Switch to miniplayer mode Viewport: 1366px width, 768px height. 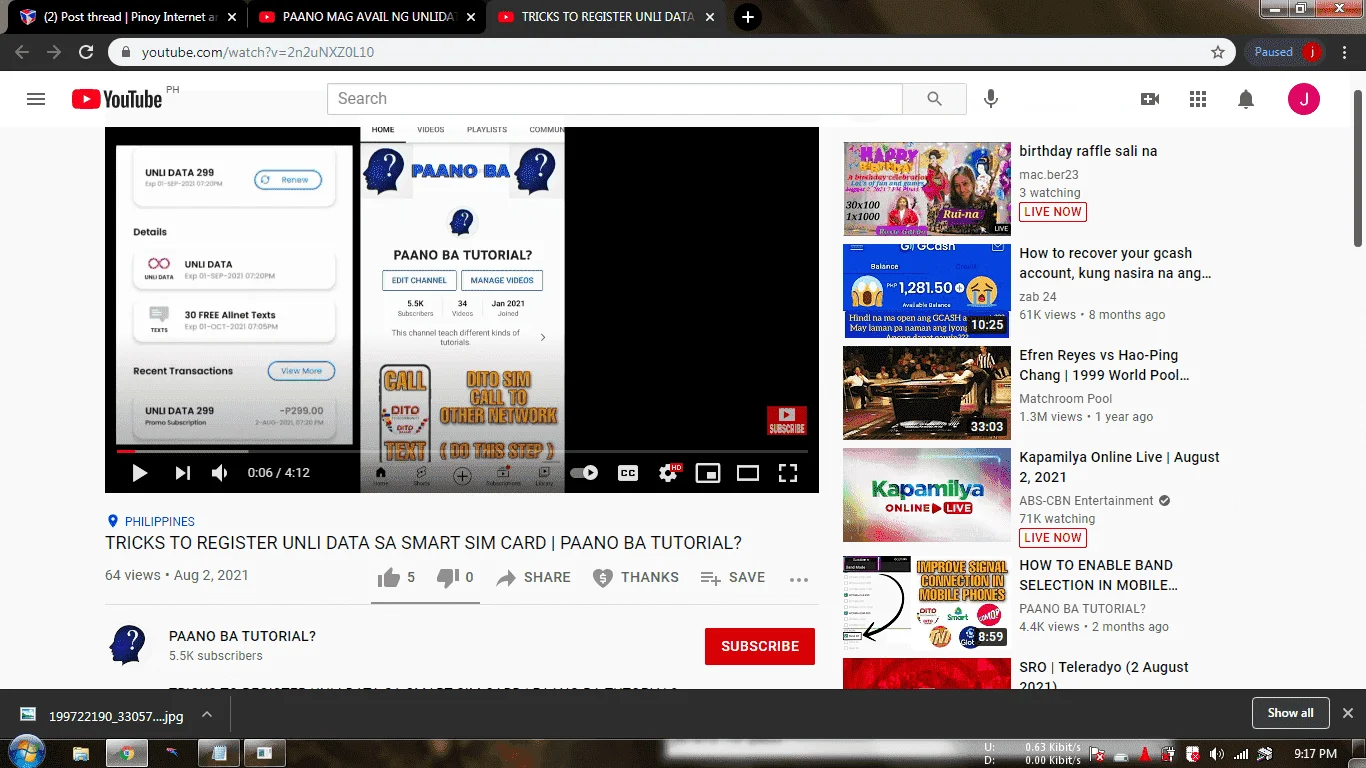coord(708,473)
